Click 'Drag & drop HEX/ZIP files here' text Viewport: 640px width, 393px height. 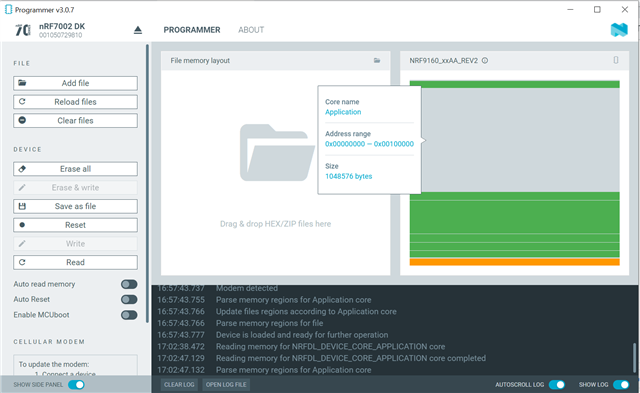point(276,224)
